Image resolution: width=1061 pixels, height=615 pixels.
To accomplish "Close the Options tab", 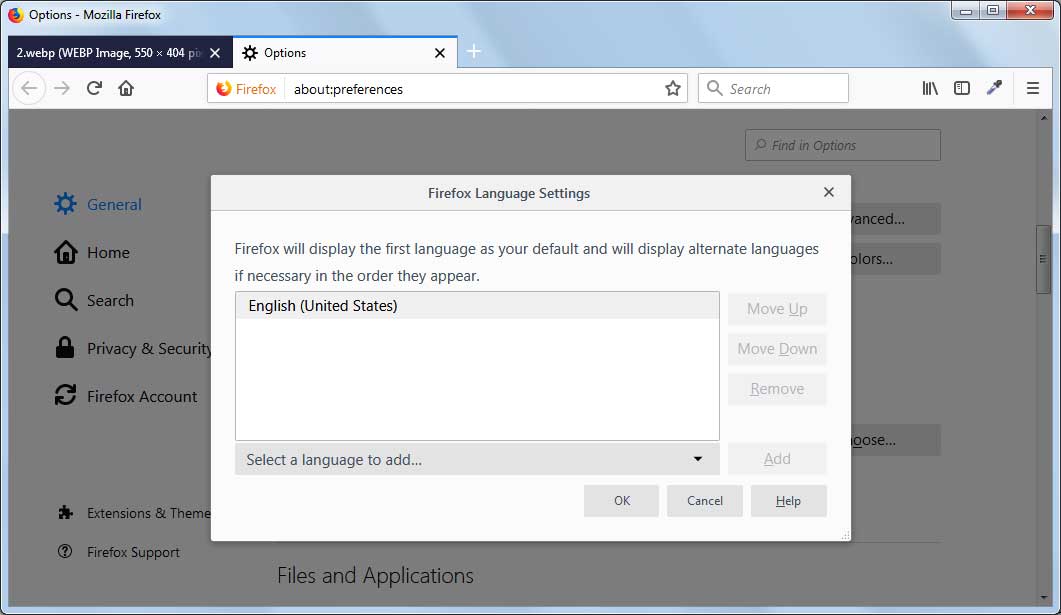I will point(440,53).
